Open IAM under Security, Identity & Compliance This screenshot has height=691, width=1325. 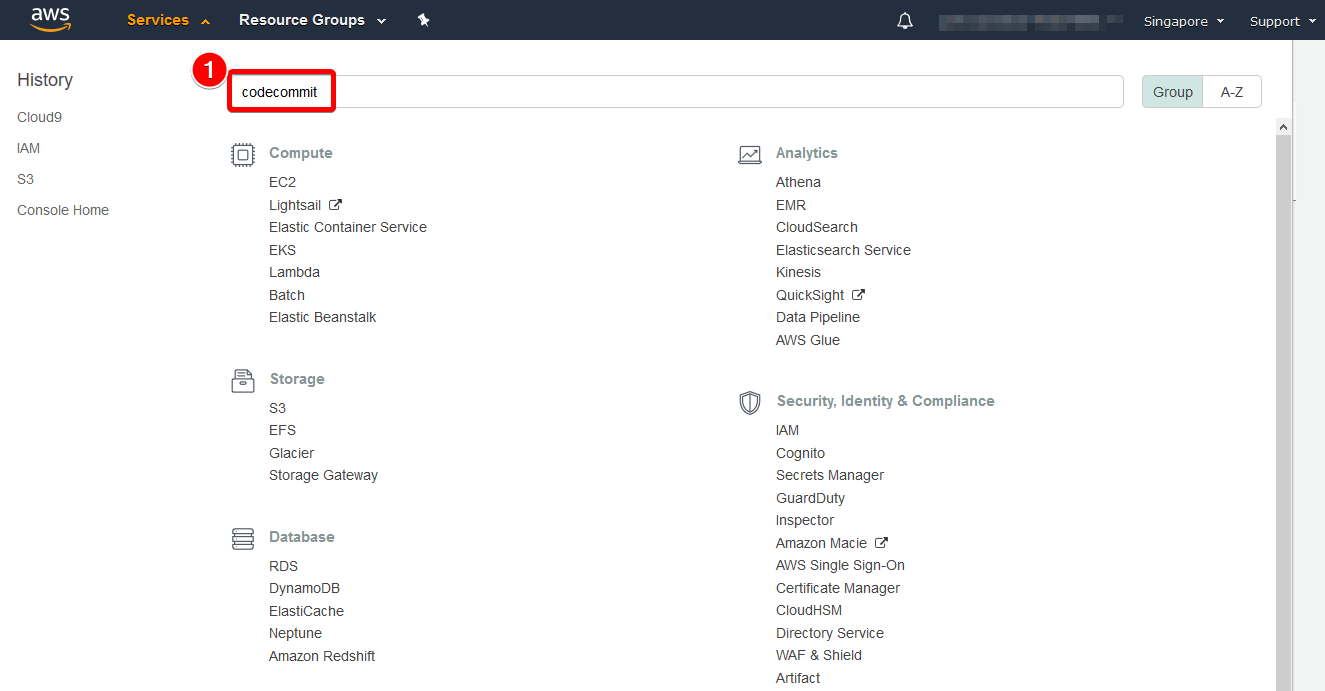point(788,430)
